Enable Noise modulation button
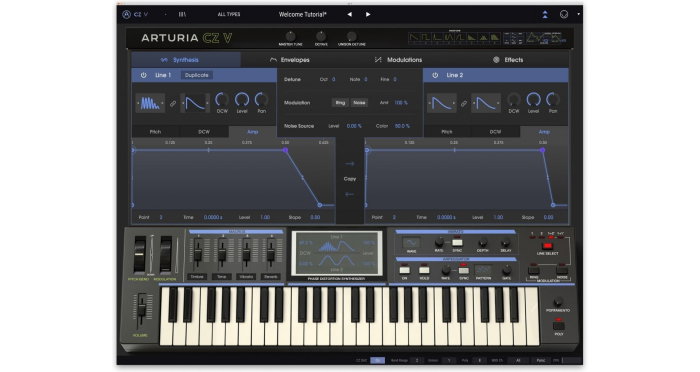This screenshot has height=372, width=700. (x=359, y=103)
